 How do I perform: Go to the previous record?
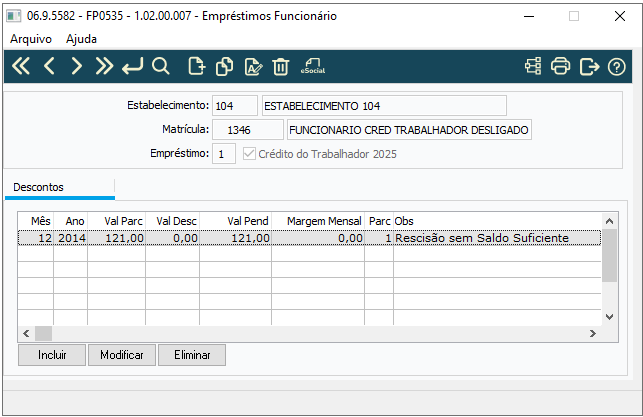tap(49, 66)
